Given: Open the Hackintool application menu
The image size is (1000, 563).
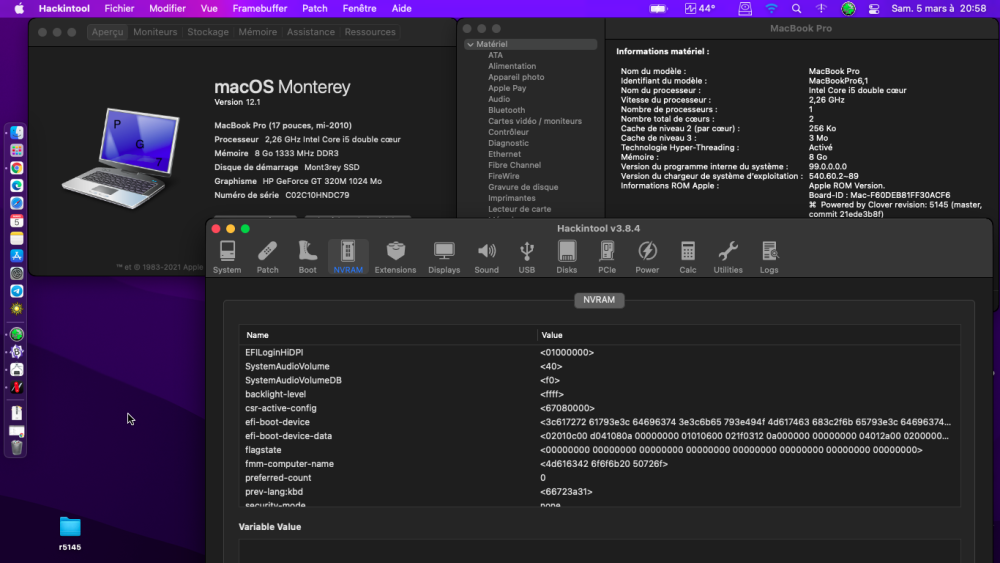Looking at the screenshot, I should click(64, 8).
